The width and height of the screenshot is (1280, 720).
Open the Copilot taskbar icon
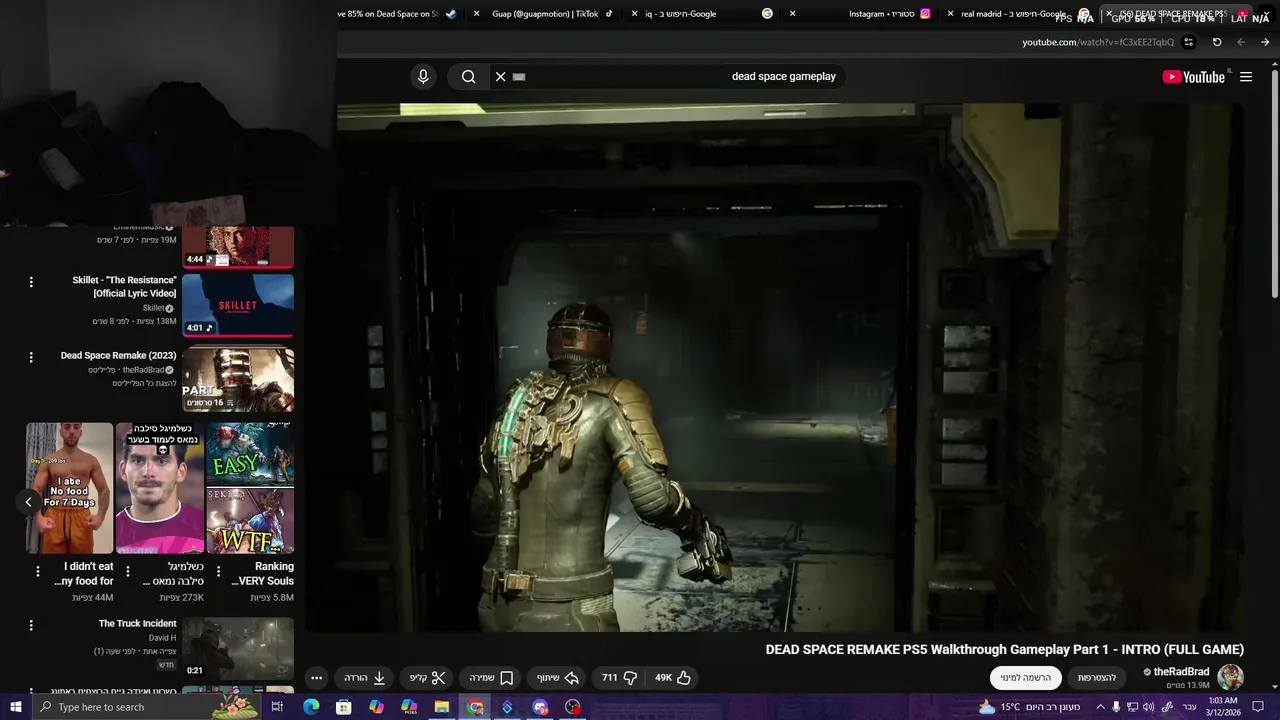point(376,707)
